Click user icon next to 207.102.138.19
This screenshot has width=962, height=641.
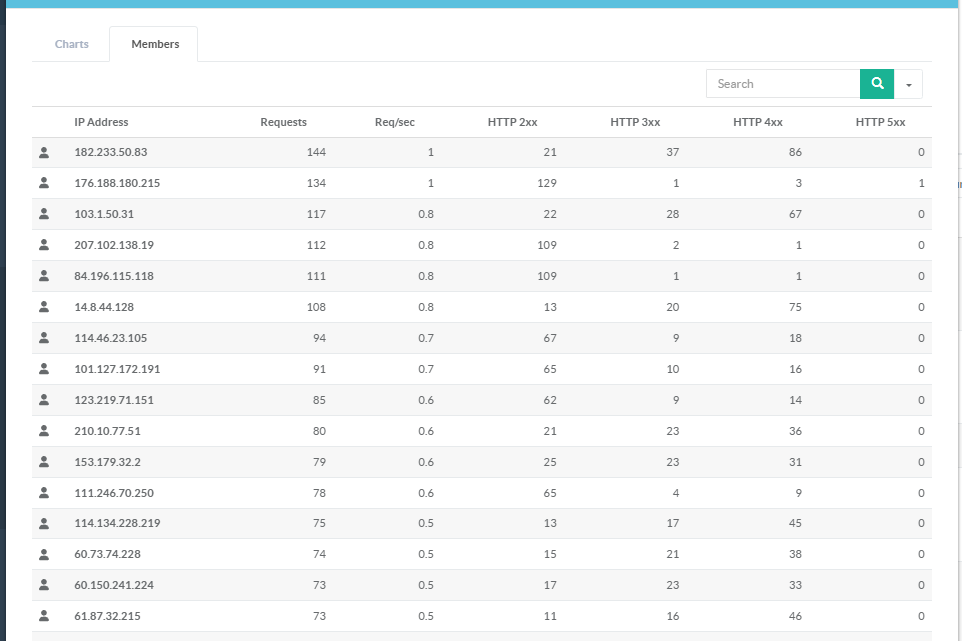pyautogui.click(x=44, y=246)
